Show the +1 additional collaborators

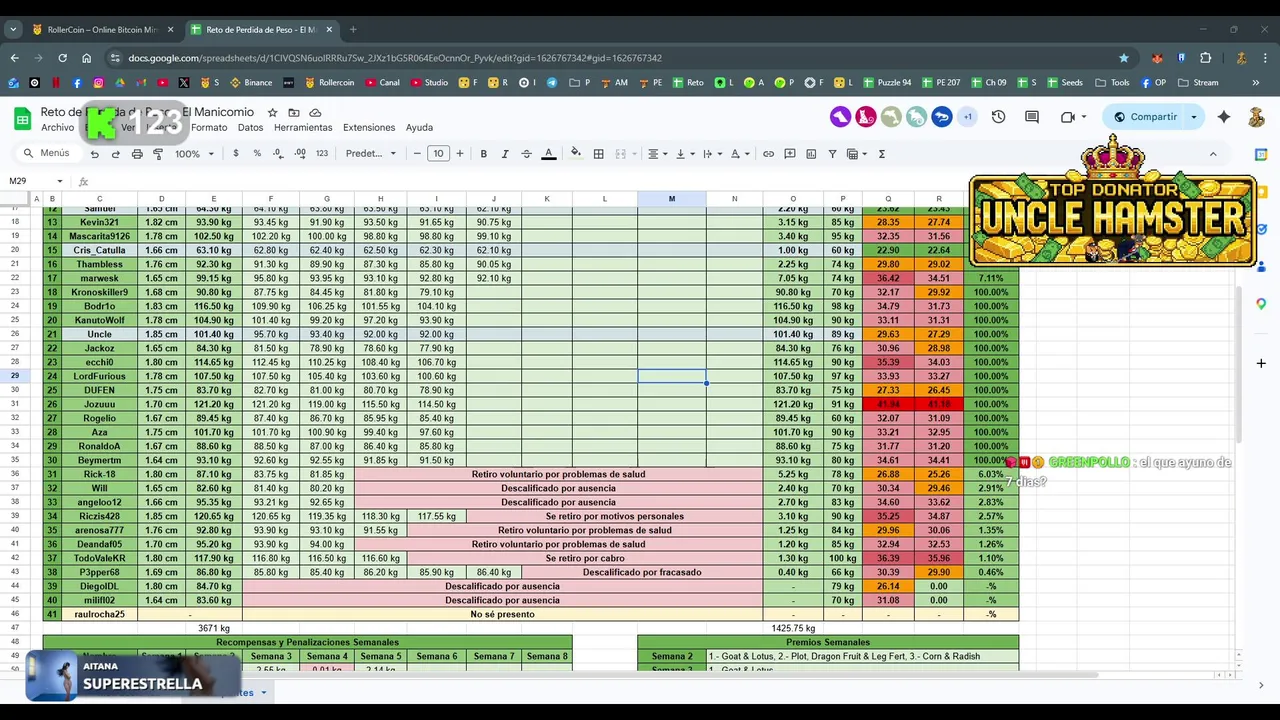point(967,117)
